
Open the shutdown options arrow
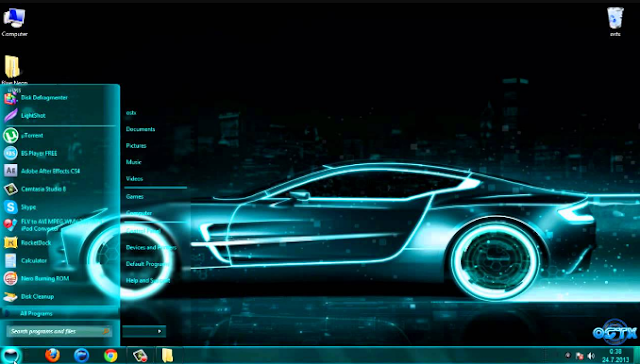160,331
